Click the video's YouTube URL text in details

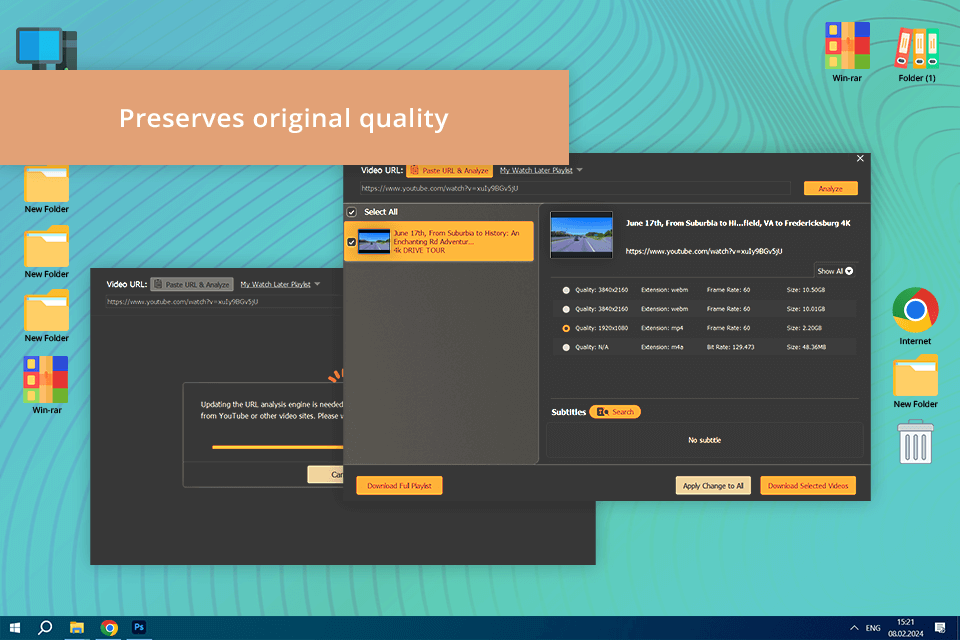tap(703, 251)
